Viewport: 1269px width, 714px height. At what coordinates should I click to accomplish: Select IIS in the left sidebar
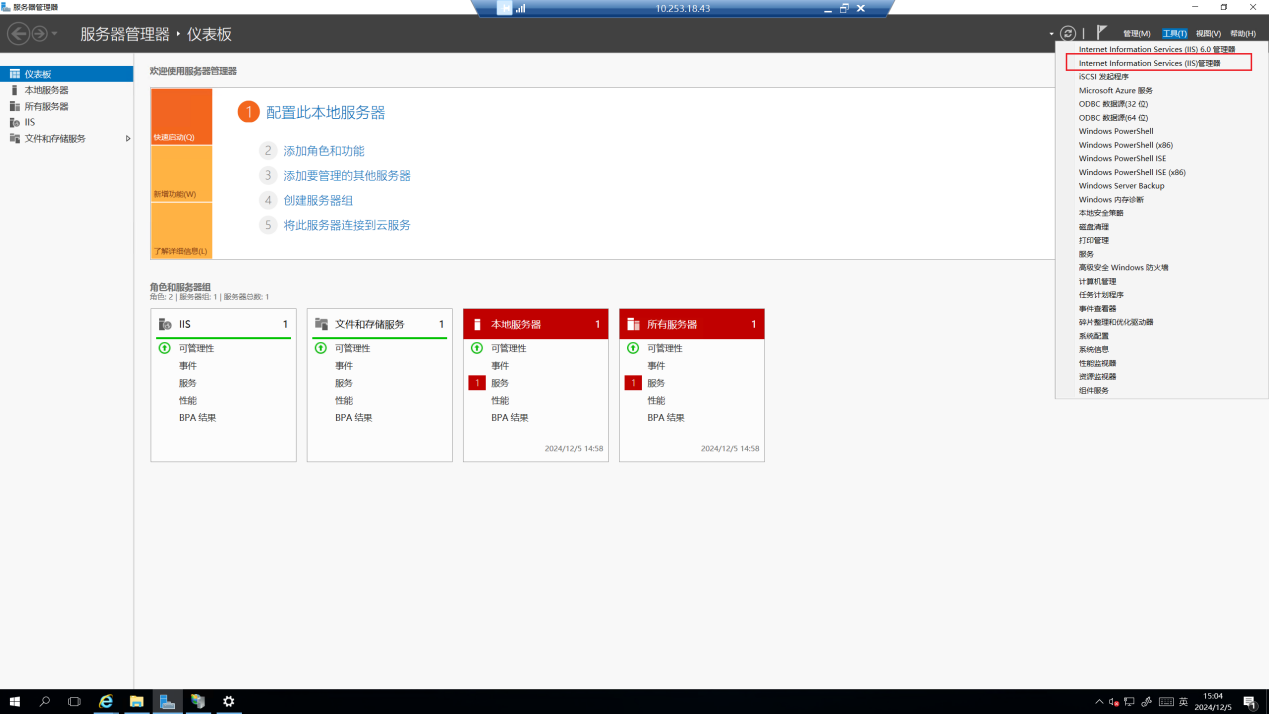[66, 122]
